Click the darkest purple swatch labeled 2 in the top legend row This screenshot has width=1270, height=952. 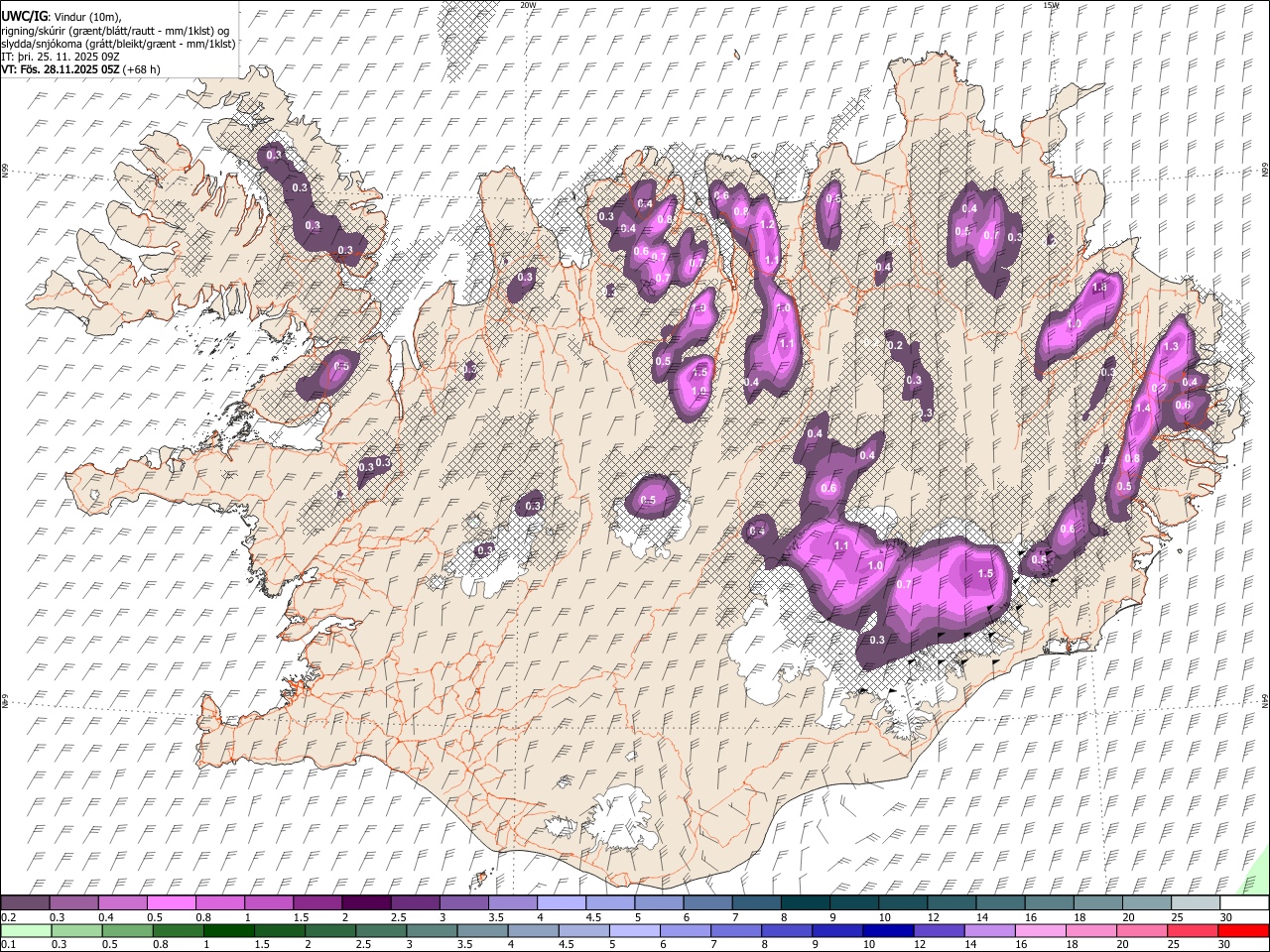365,903
